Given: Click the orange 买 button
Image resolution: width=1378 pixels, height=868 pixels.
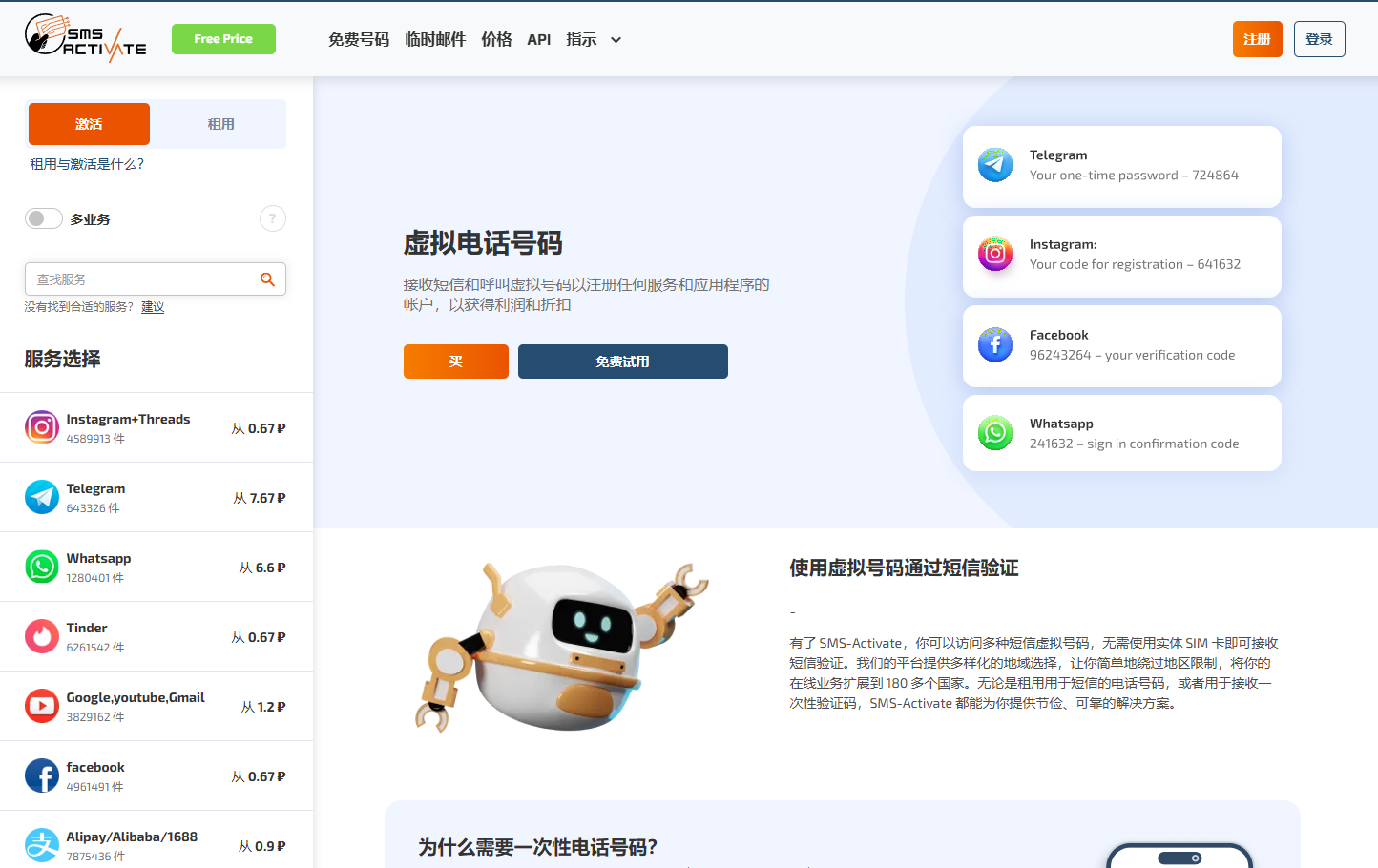Looking at the screenshot, I should pos(456,362).
